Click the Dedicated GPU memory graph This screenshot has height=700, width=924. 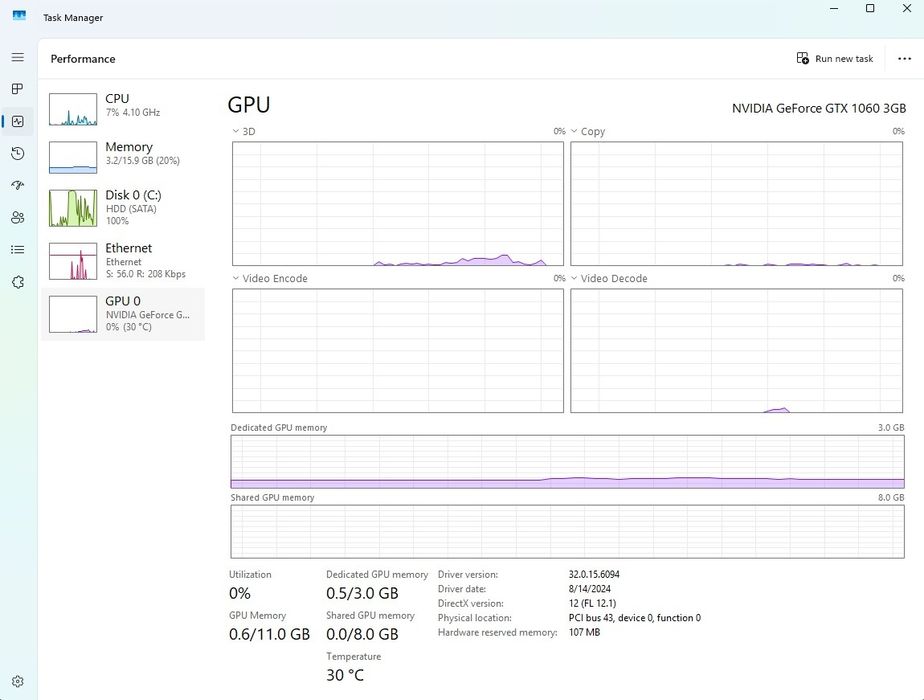pyautogui.click(x=567, y=462)
